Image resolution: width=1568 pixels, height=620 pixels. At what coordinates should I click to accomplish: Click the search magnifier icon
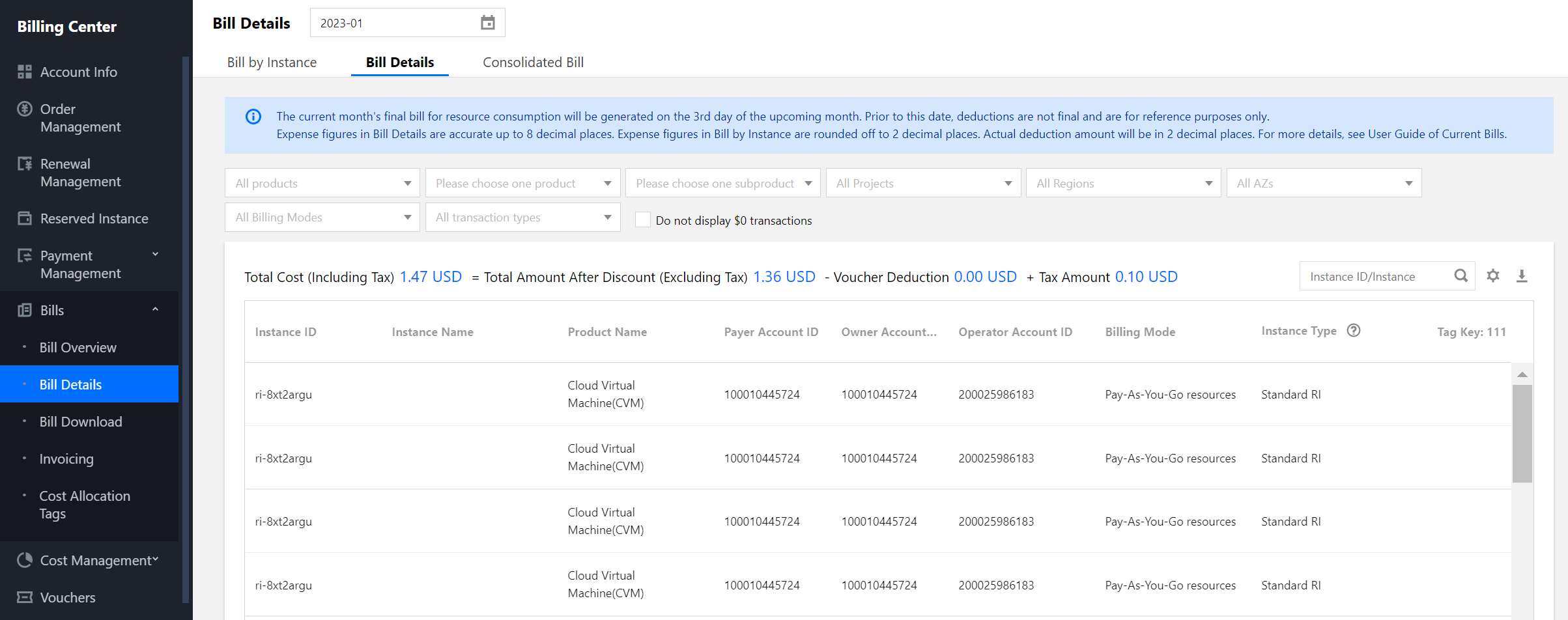point(1461,276)
